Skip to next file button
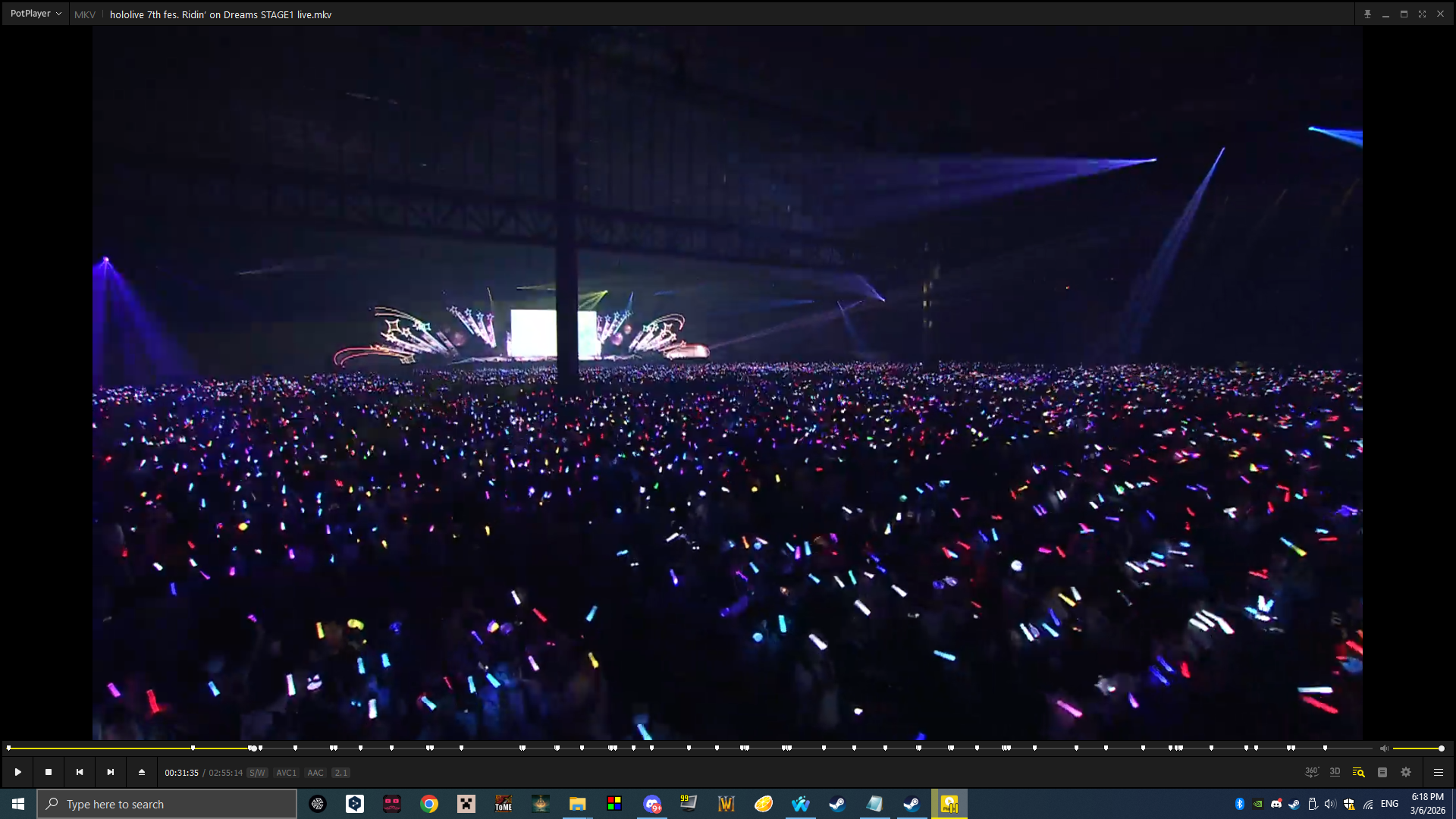 [x=111, y=772]
